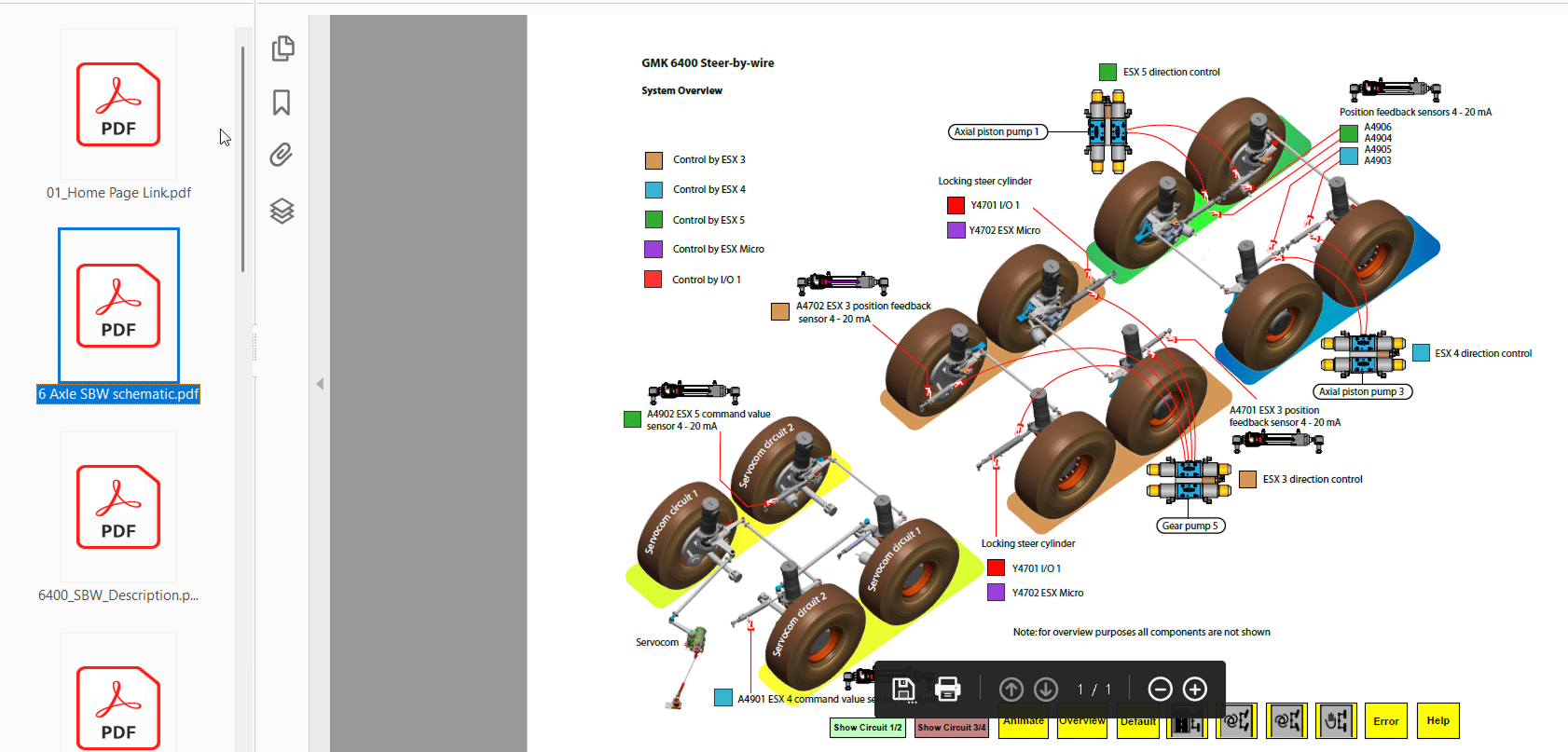Click the sensor graphic below A4701 ESX 3 label
The width and height of the screenshot is (1568, 752).
click(x=1278, y=441)
